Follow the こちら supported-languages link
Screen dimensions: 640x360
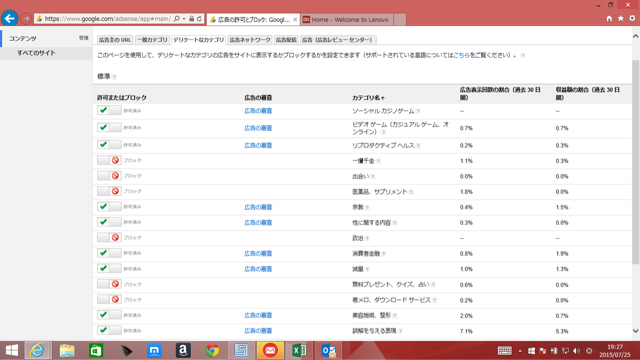point(461,55)
